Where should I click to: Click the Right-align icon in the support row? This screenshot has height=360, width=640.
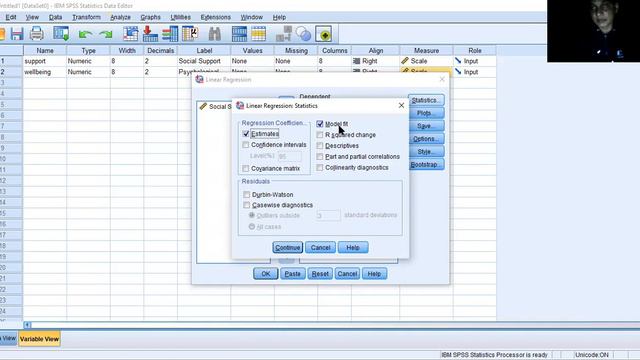[x=356, y=61]
